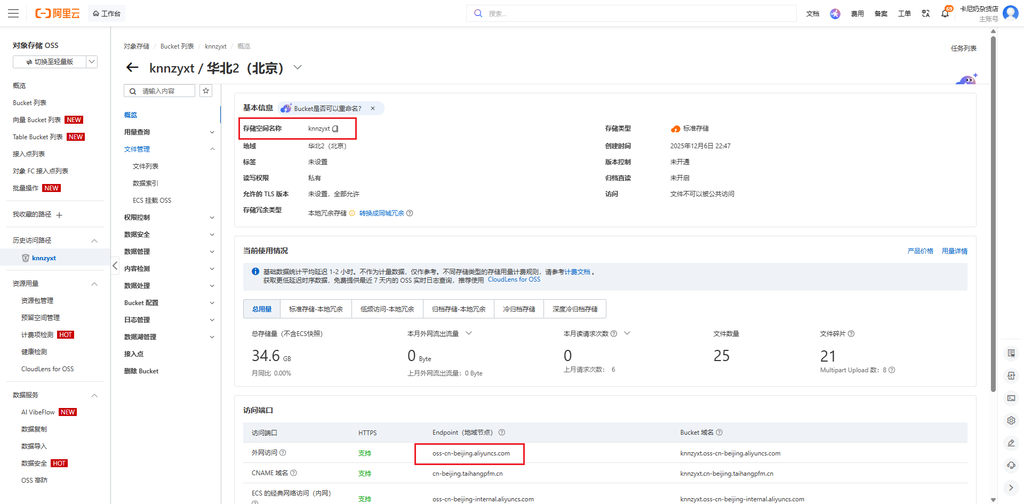Go back with the left arrow
This screenshot has height=504, width=1024.
133,67
